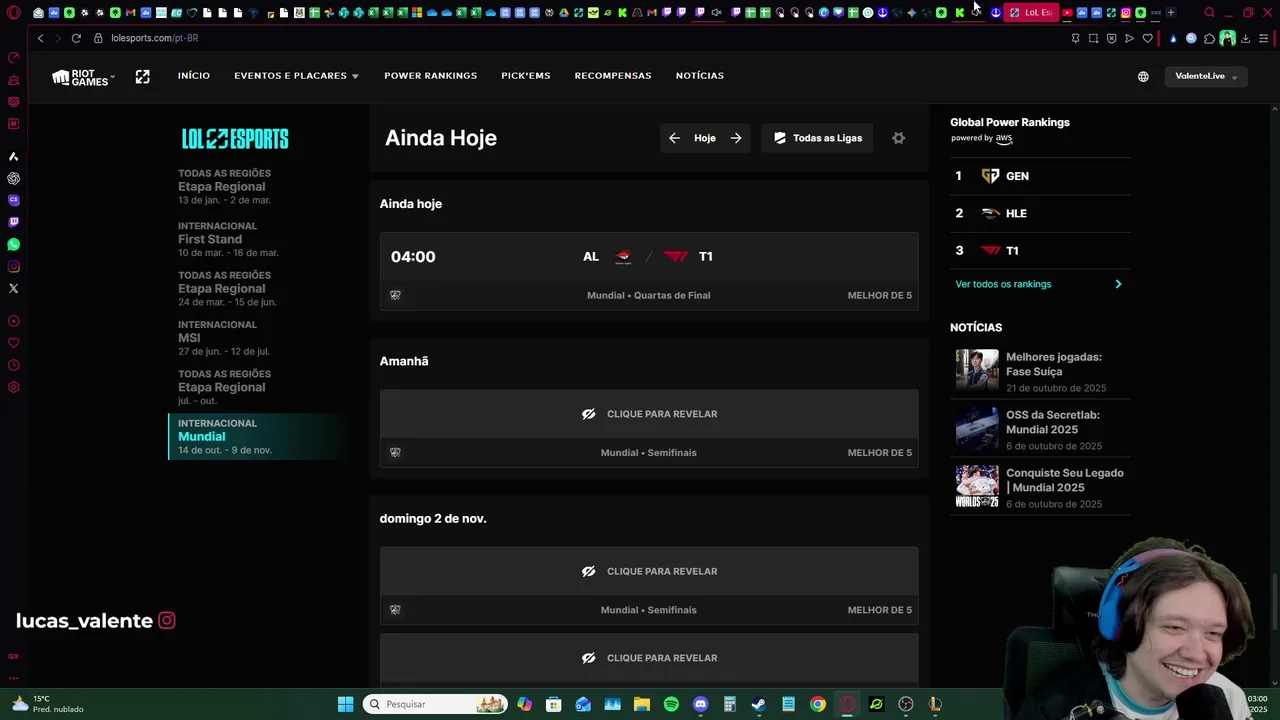
Task: Open the POWER RANKINGS page
Action: 430,76
